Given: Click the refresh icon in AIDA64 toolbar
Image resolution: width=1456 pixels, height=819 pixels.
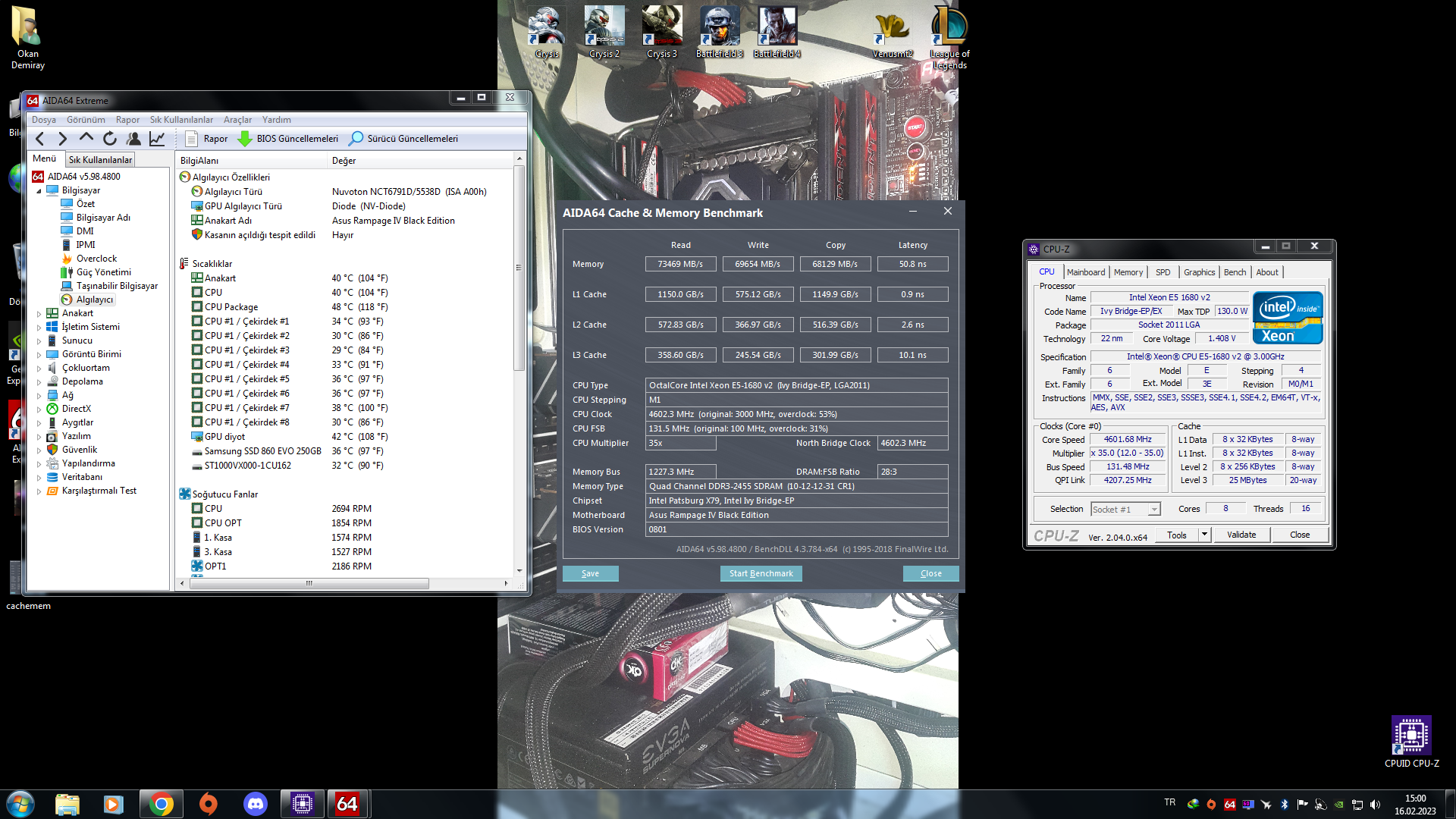Looking at the screenshot, I should coord(110,139).
